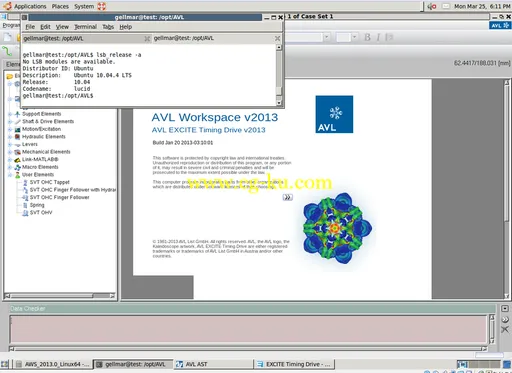The height and width of the screenshot is (373, 512).
Task: Click the AVL logo button at top right
Action: [499, 25]
